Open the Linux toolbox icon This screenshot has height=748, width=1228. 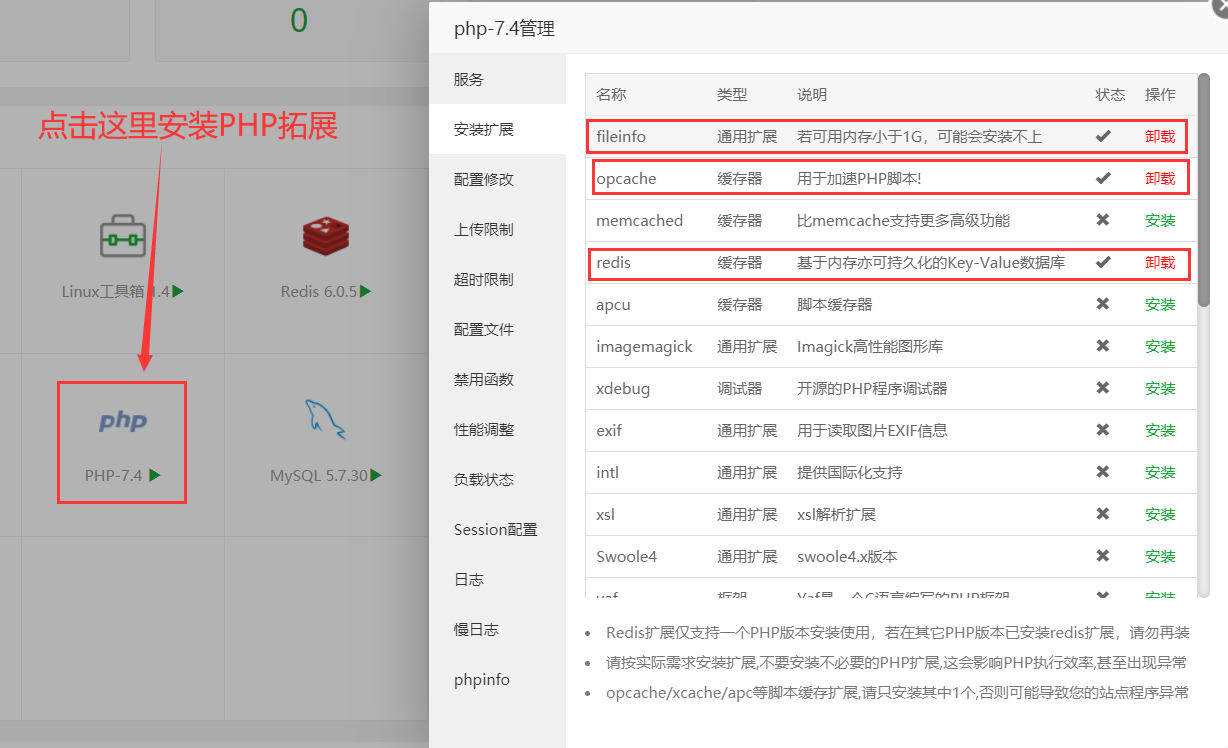122,237
